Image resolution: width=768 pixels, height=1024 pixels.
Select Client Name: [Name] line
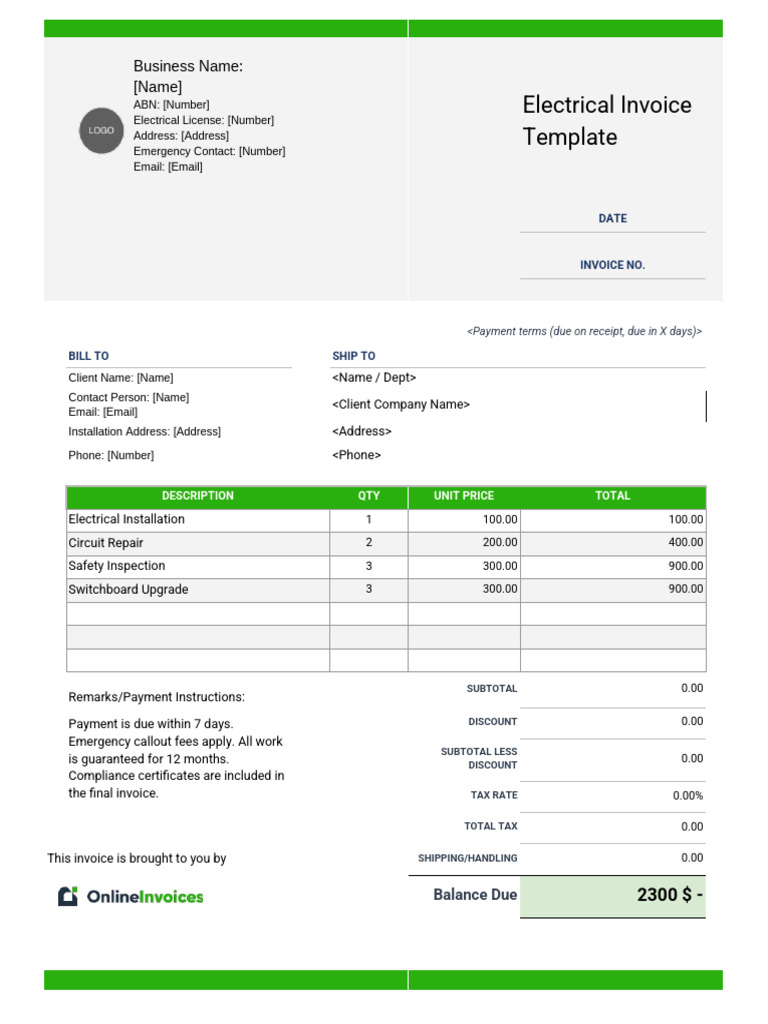(x=121, y=377)
